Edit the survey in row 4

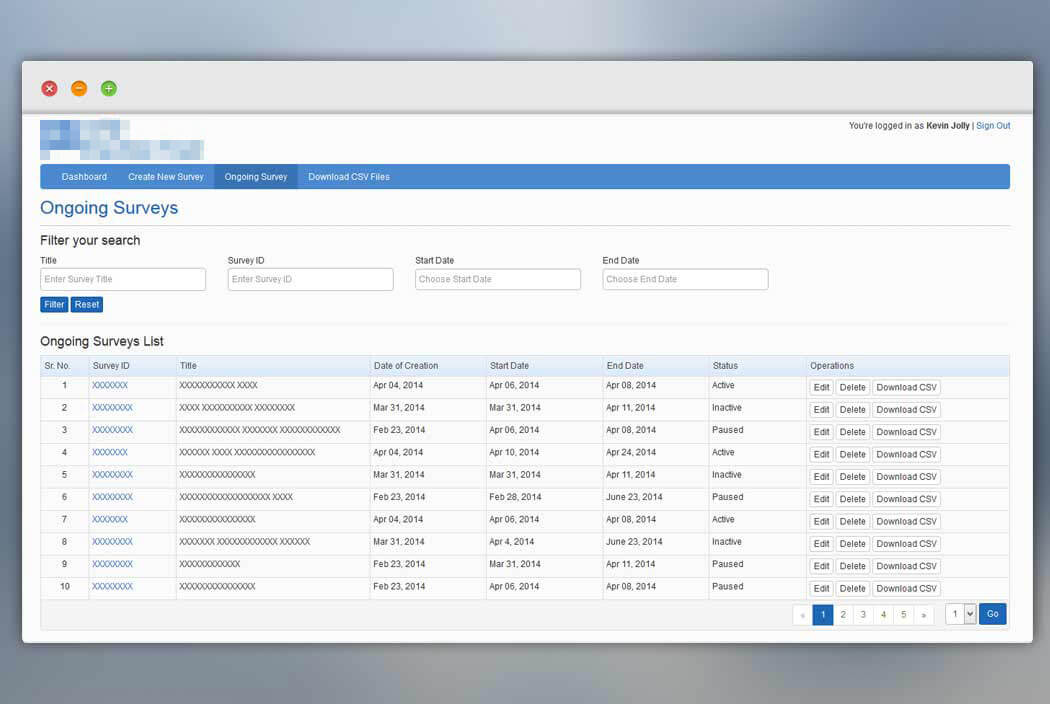click(x=822, y=454)
